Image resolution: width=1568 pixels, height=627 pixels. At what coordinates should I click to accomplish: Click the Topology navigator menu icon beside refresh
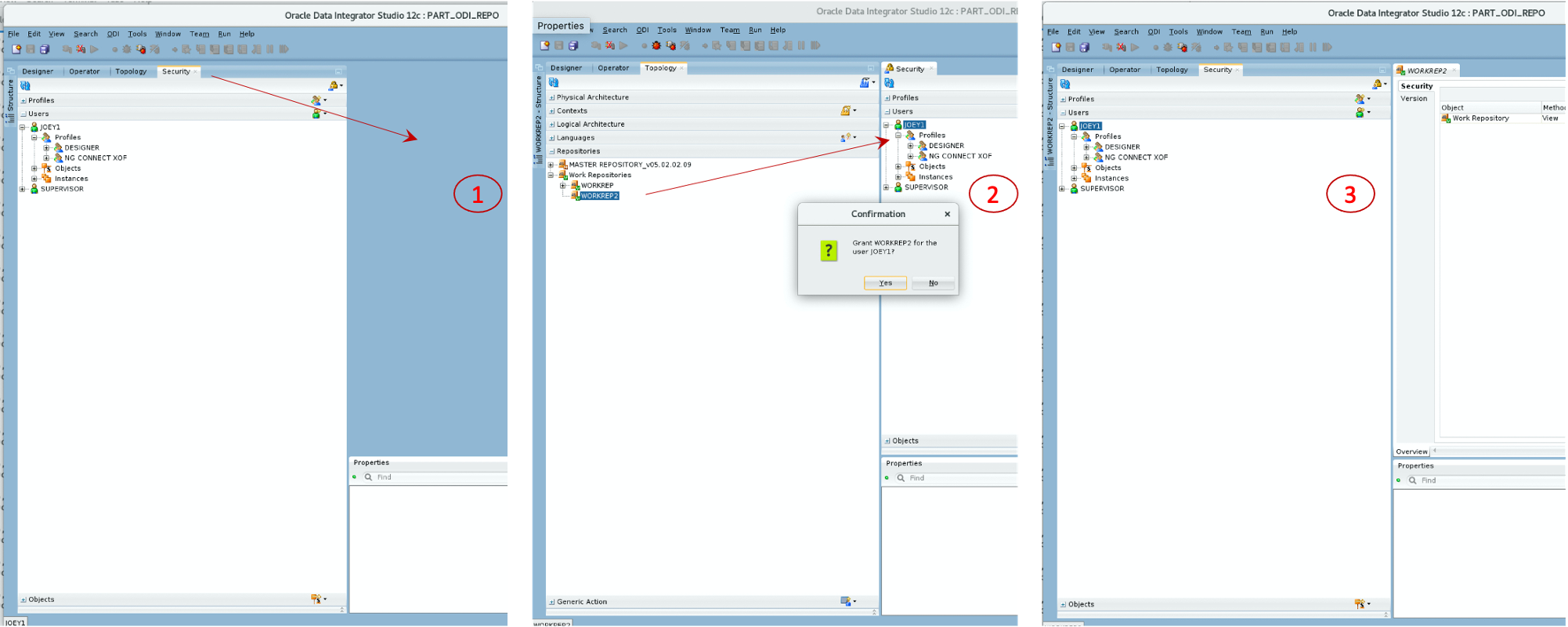[865, 82]
